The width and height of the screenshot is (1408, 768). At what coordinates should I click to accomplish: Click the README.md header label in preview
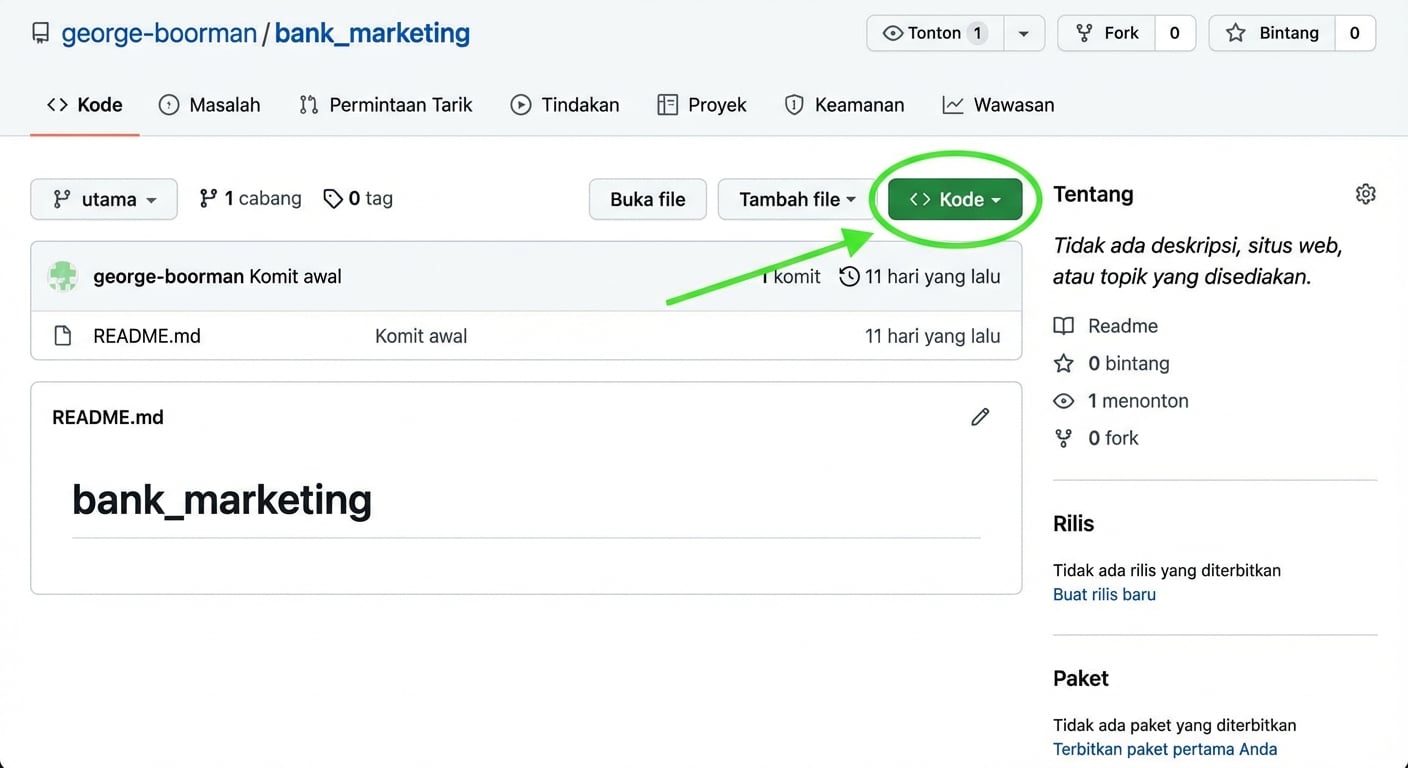[108, 417]
